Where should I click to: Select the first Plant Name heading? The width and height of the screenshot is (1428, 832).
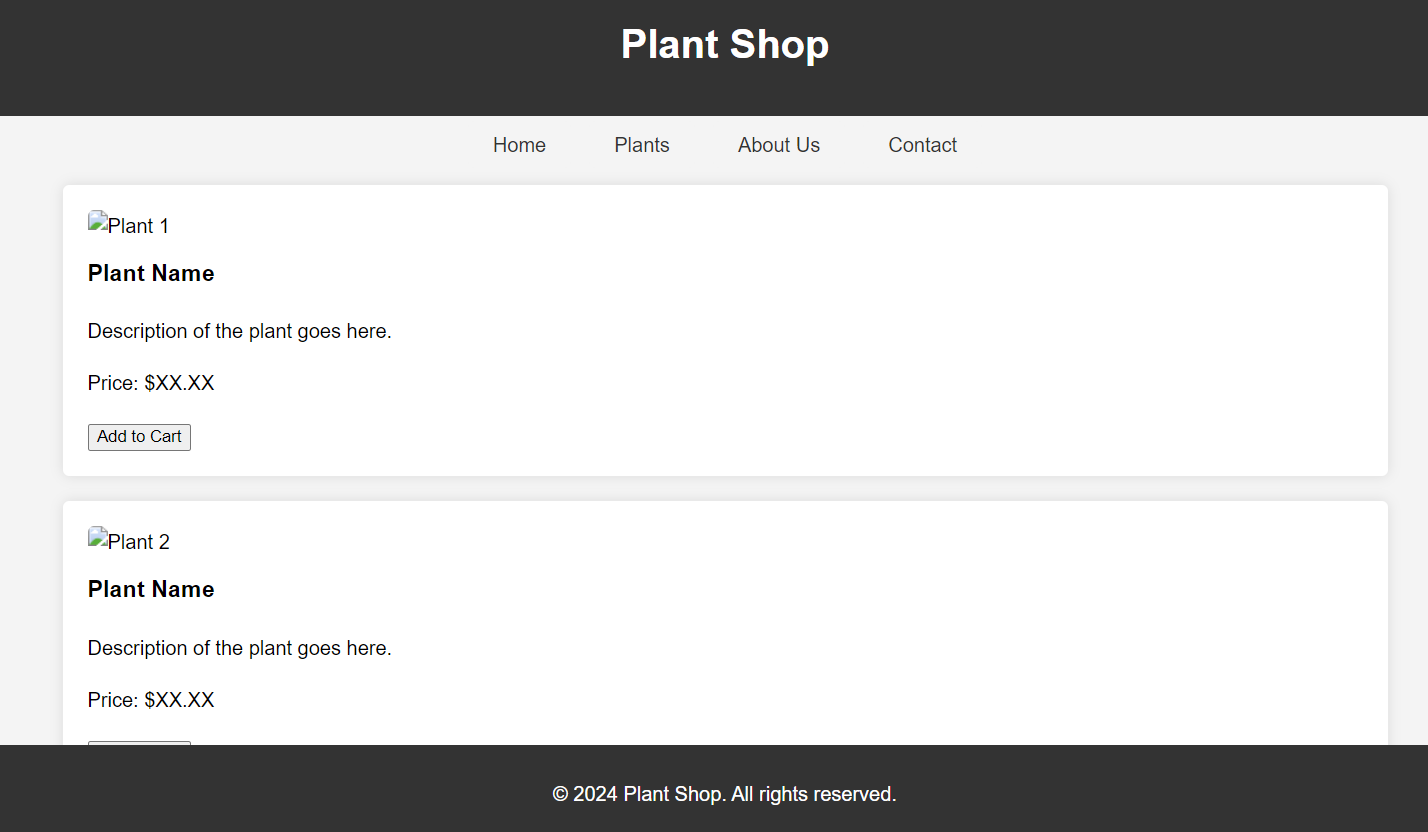[150, 273]
